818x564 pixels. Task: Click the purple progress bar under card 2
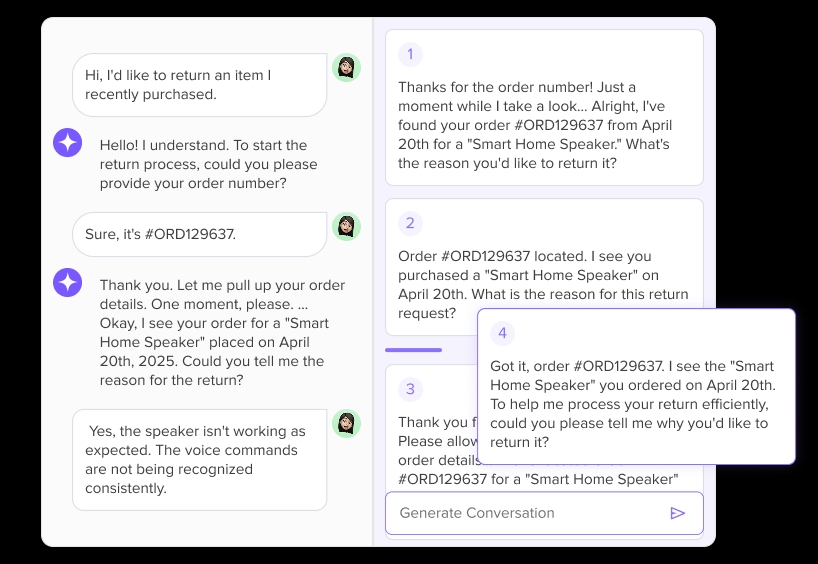413,350
